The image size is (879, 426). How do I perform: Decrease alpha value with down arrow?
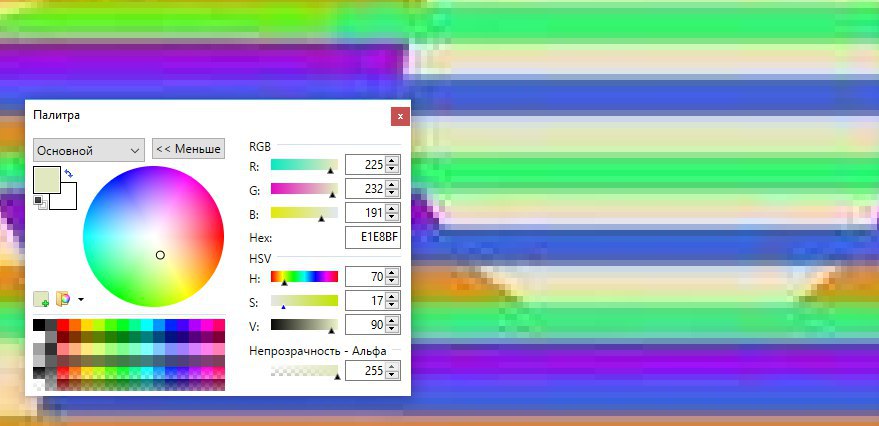tap(392, 376)
